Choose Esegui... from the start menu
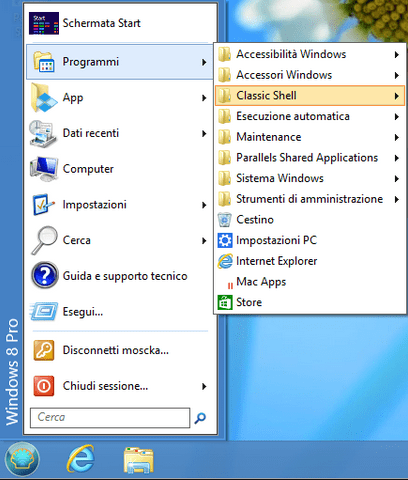 pyautogui.click(x=120, y=311)
